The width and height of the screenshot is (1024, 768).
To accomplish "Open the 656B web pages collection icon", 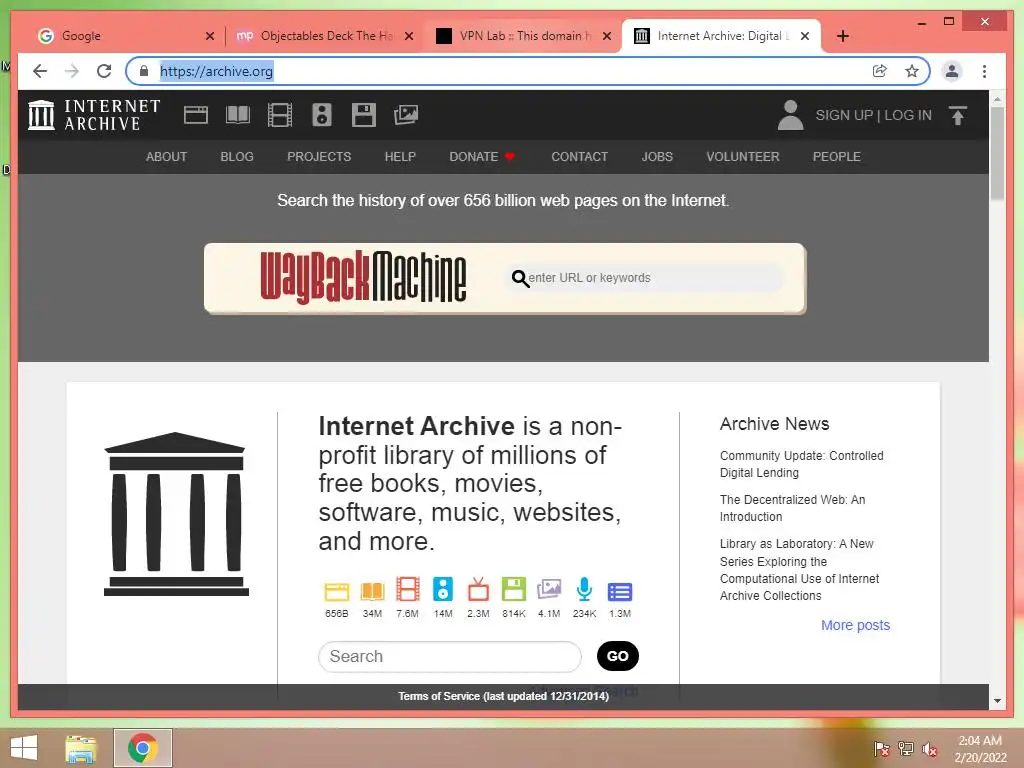I will 336,591.
